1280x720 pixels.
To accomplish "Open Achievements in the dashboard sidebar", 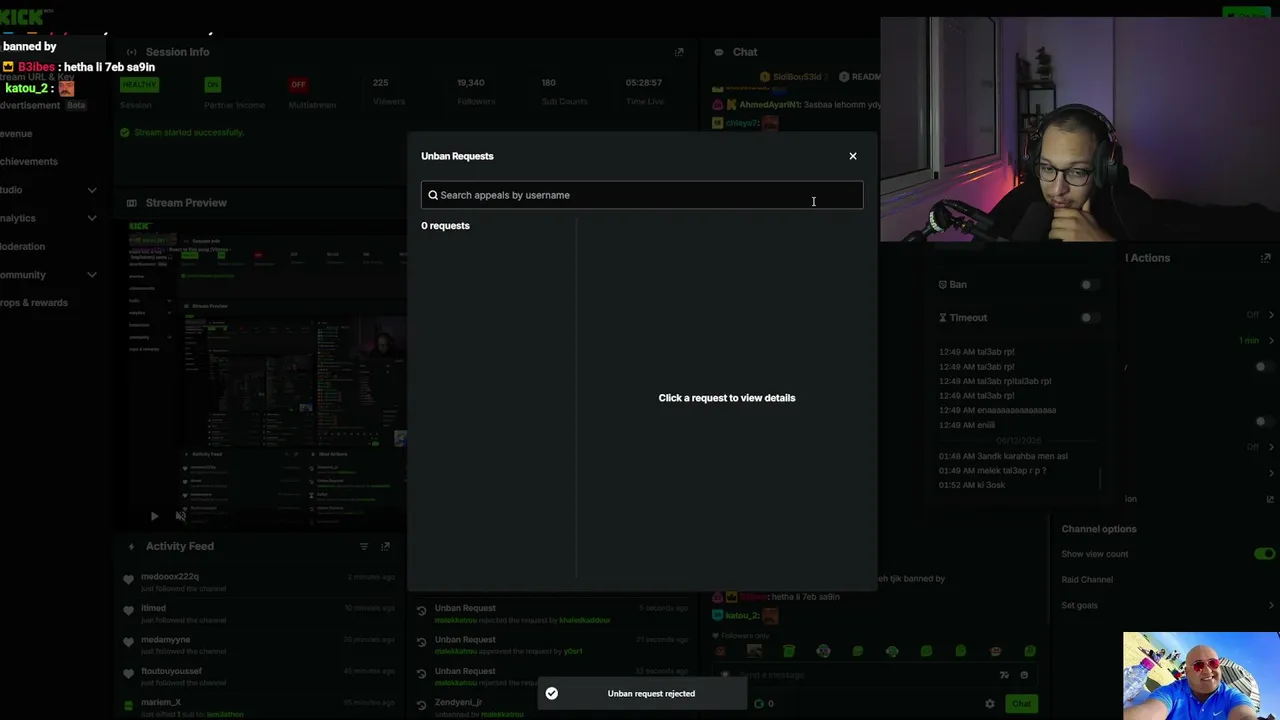I will (29, 162).
